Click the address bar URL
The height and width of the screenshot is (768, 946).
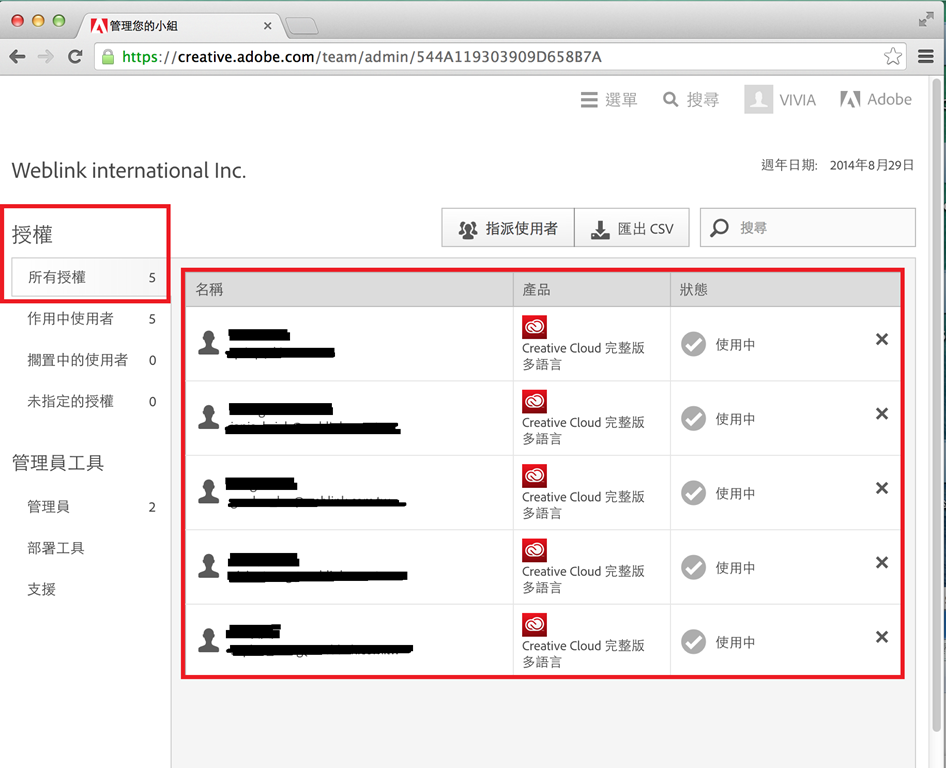click(x=361, y=57)
